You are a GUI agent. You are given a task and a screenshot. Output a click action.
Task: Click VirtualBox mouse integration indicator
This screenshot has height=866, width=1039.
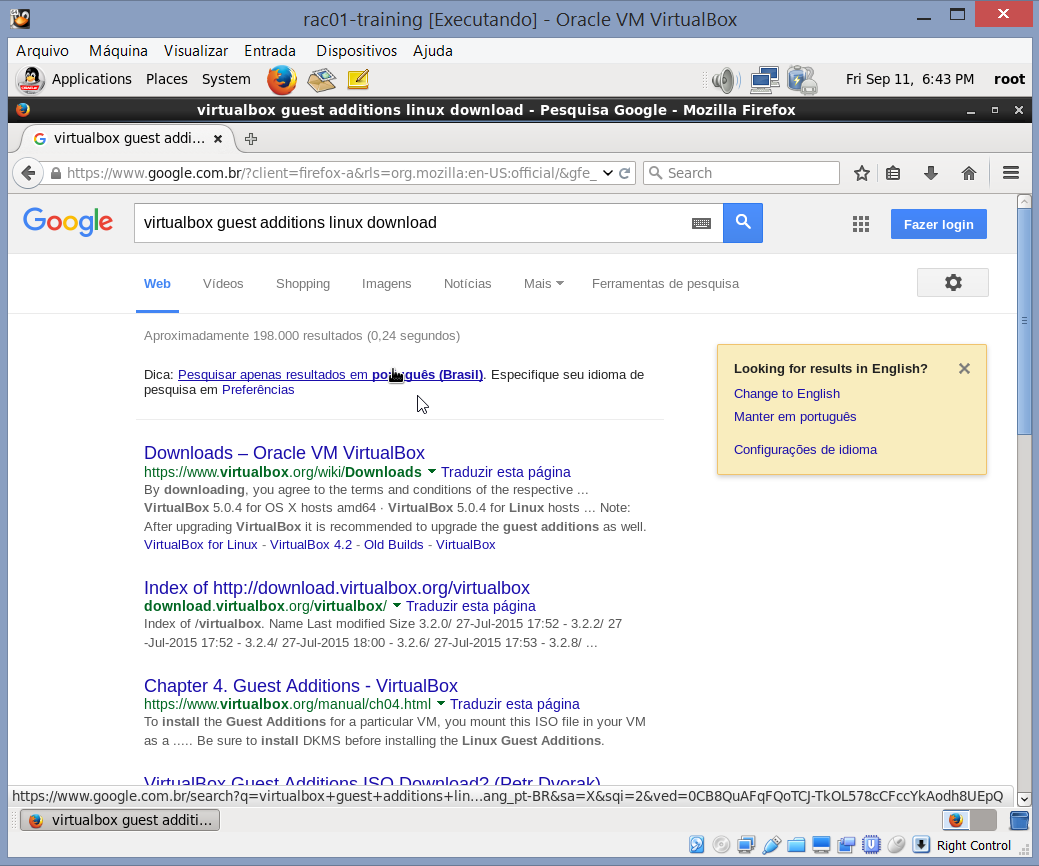896,845
